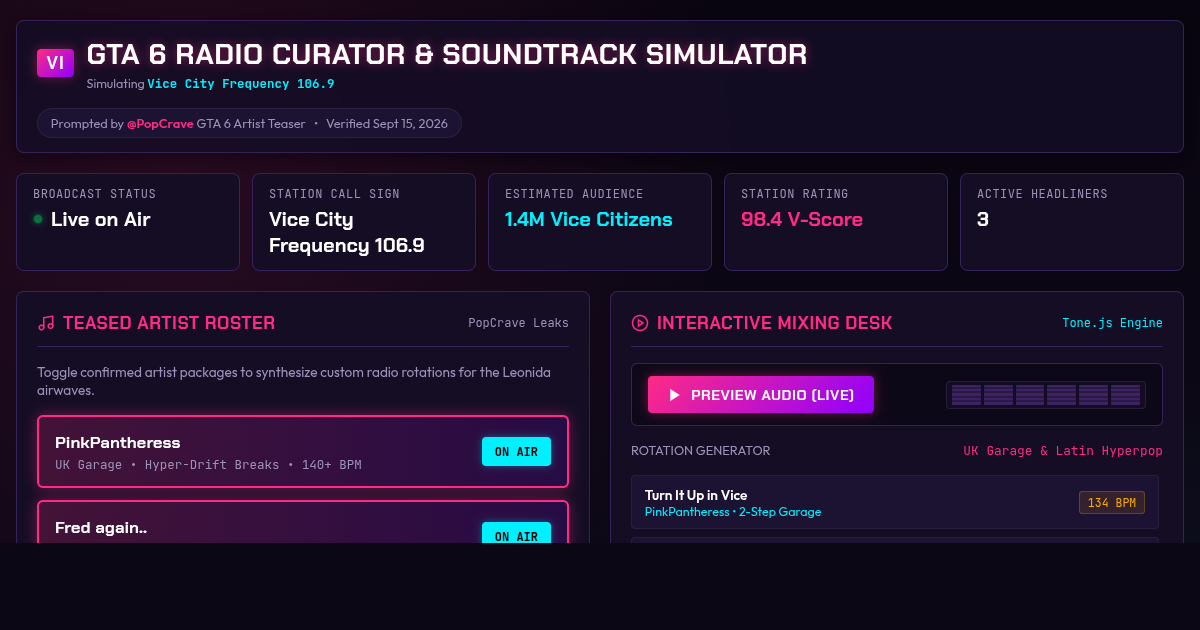Image resolution: width=1200 pixels, height=630 pixels.
Task: Click the 98.4 V-Score rating value
Action: [802, 219]
